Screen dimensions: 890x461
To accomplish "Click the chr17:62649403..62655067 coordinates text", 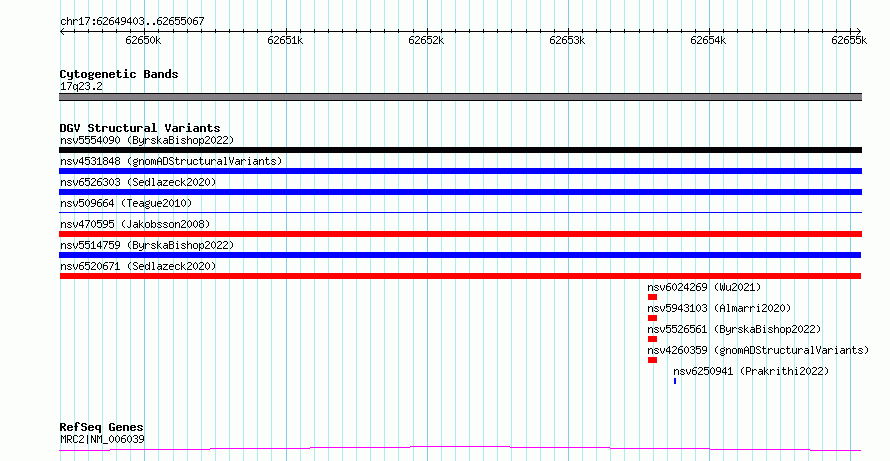I will [x=132, y=22].
